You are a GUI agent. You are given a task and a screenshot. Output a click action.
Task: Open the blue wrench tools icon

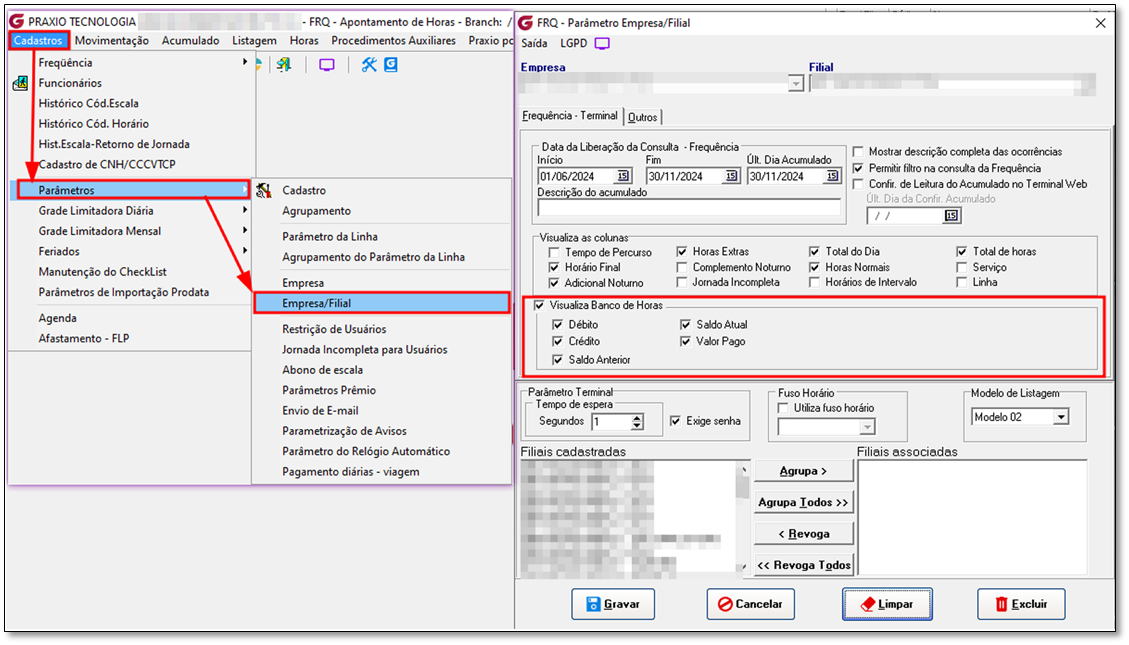pyautogui.click(x=369, y=65)
